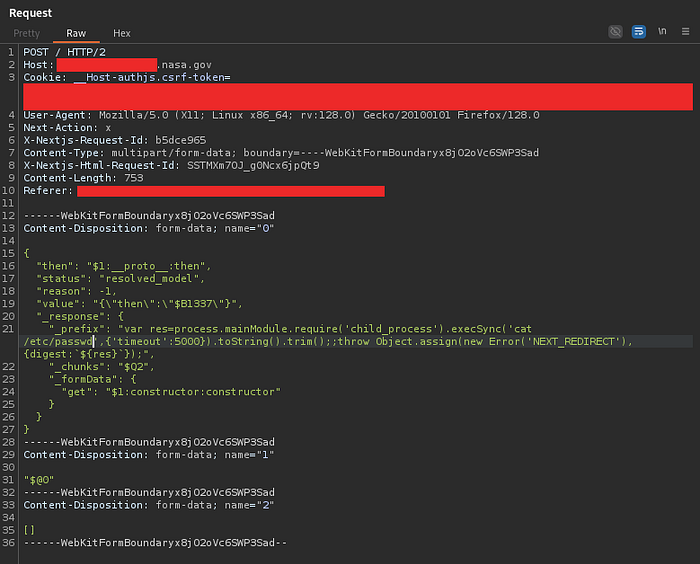Click the {digest:`${res}`}); line
This screenshot has height=564, width=700.
coord(89,354)
